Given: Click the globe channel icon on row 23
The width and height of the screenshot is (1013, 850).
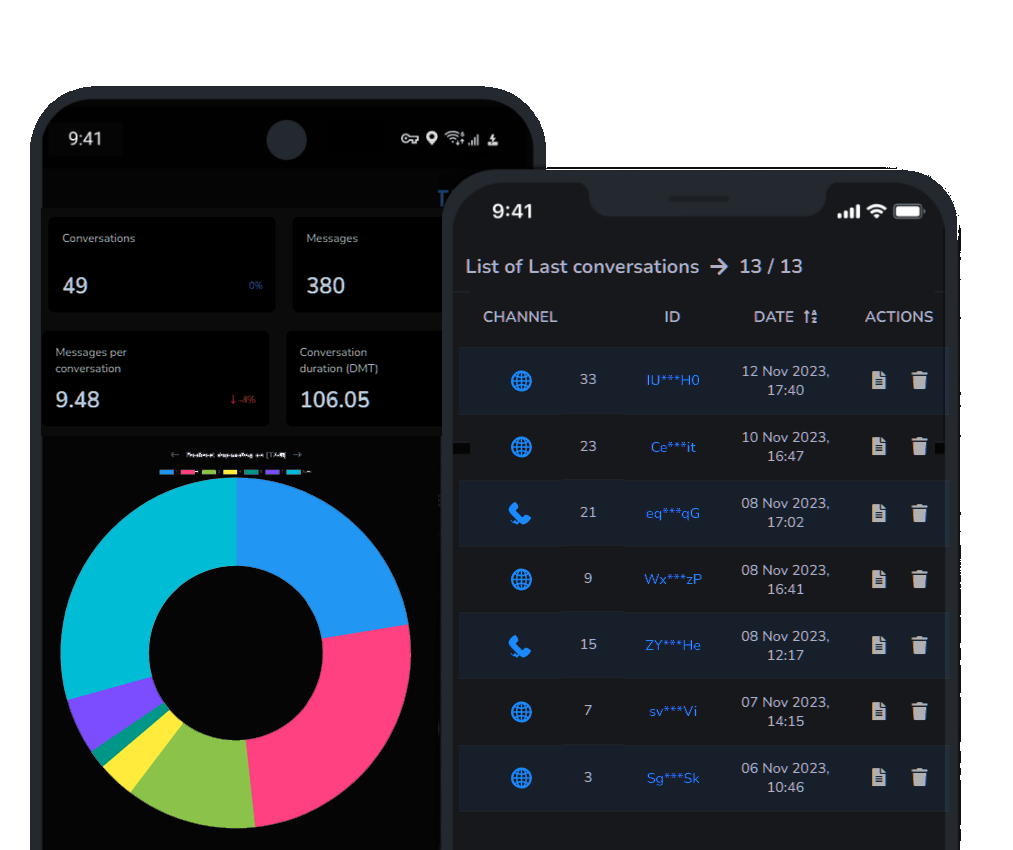Looking at the screenshot, I should [520, 446].
